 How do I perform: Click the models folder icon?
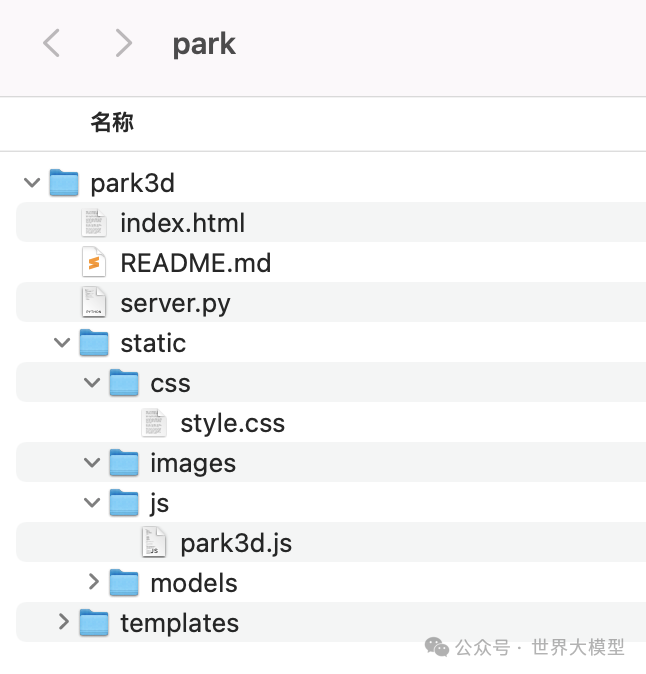click(x=124, y=582)
